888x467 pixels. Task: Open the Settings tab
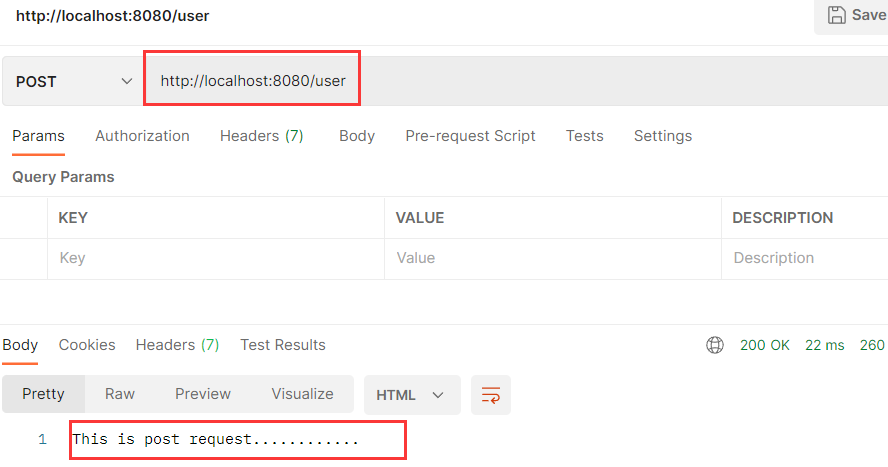pos(662,136)
